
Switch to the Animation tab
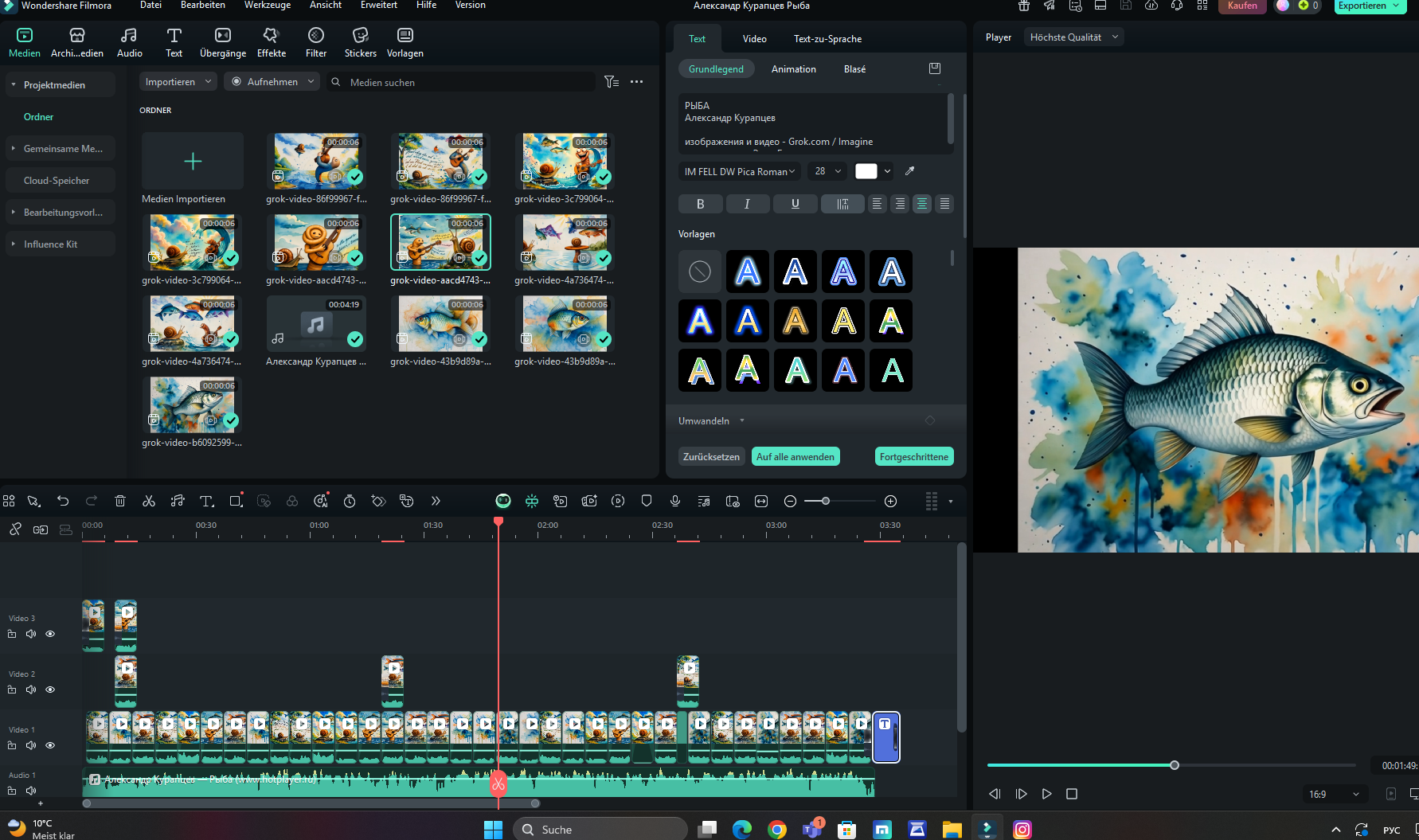[x=793, y=69]
